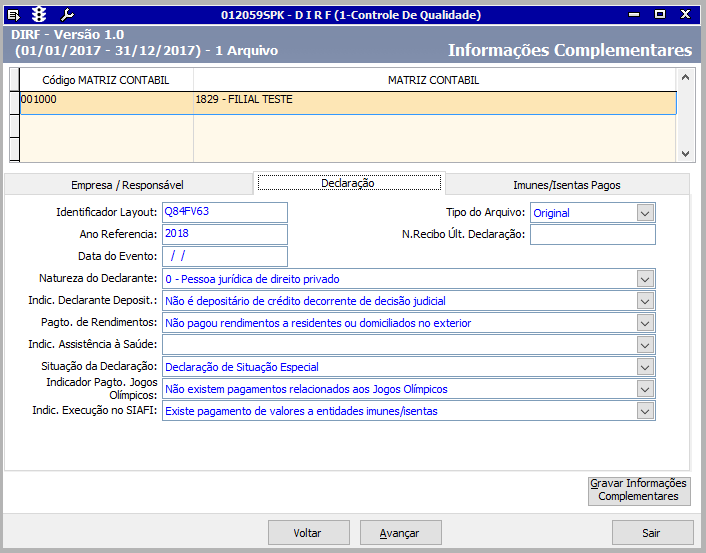Click Gravar Informações Complementares button
The width and height of the screenshot is (706, 553).
coord(639,490)
